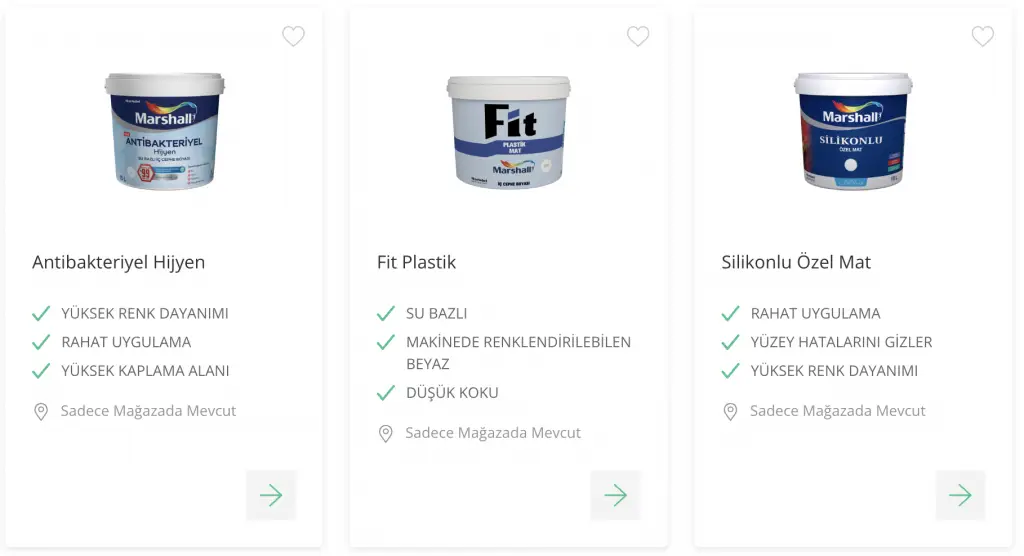Open the Fit Plastik product title
This screenshot has height=556, width=1024.
click(416, 262)
